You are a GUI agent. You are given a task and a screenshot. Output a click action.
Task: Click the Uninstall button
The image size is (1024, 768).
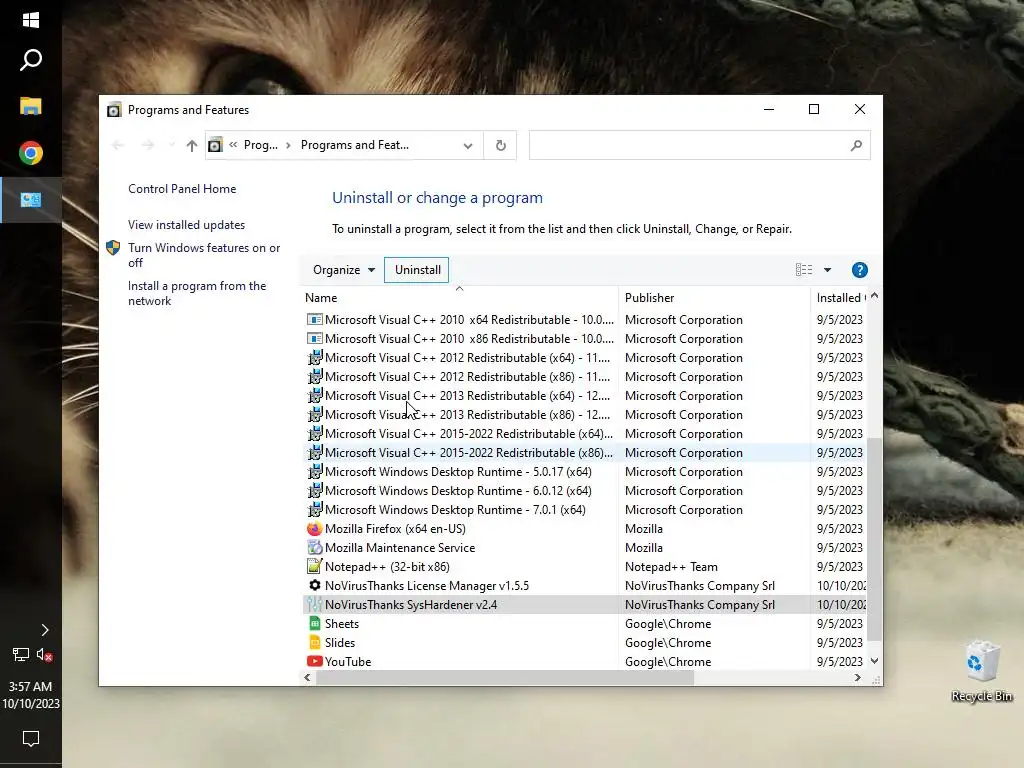(x=417, y=270)
